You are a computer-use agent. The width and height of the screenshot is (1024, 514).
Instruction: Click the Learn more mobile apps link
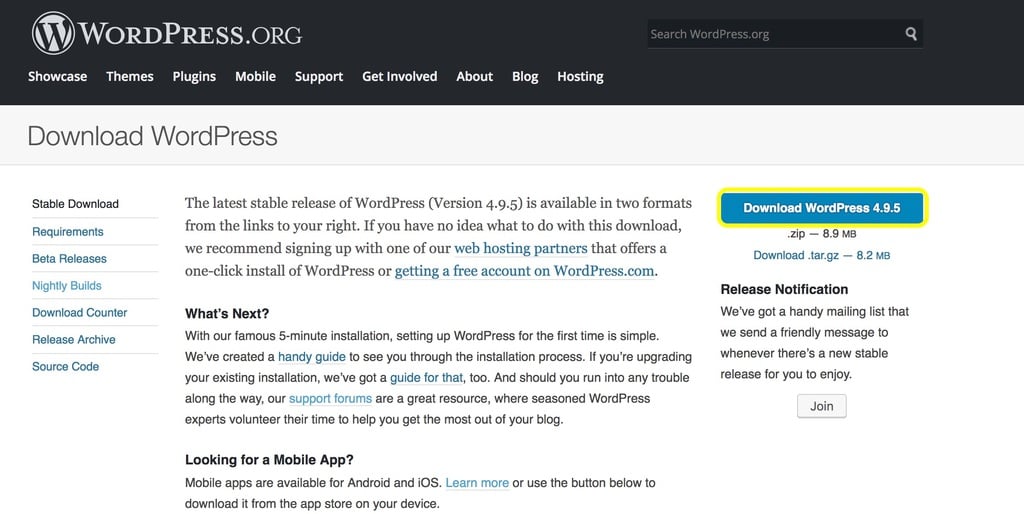(477, 482)
